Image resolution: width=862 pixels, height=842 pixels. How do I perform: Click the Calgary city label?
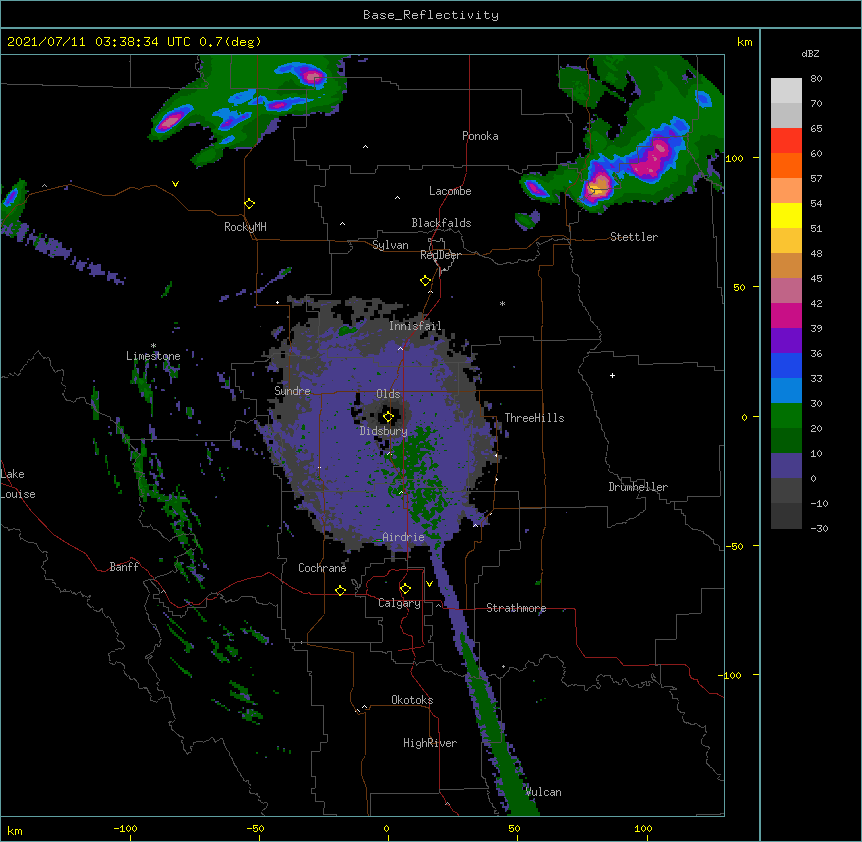[x=399, y=603]
